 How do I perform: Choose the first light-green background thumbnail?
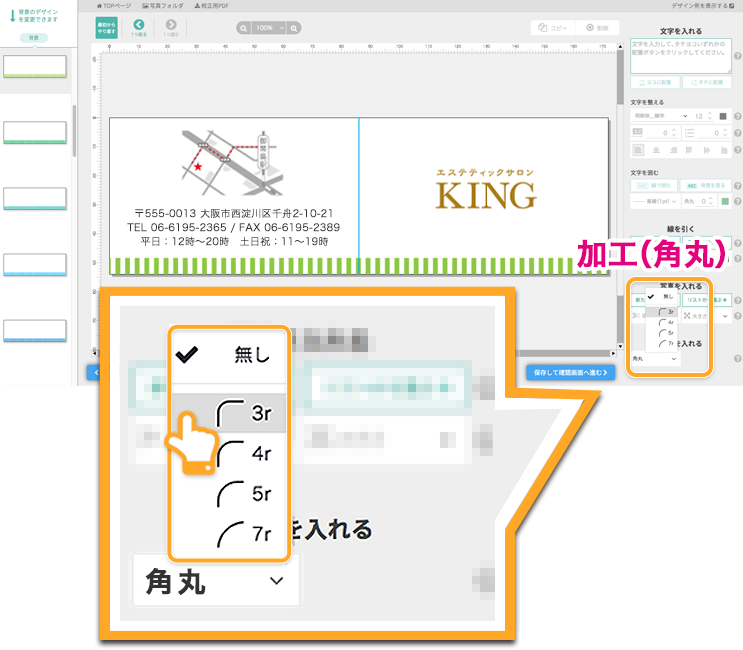[x=35, y=66]
